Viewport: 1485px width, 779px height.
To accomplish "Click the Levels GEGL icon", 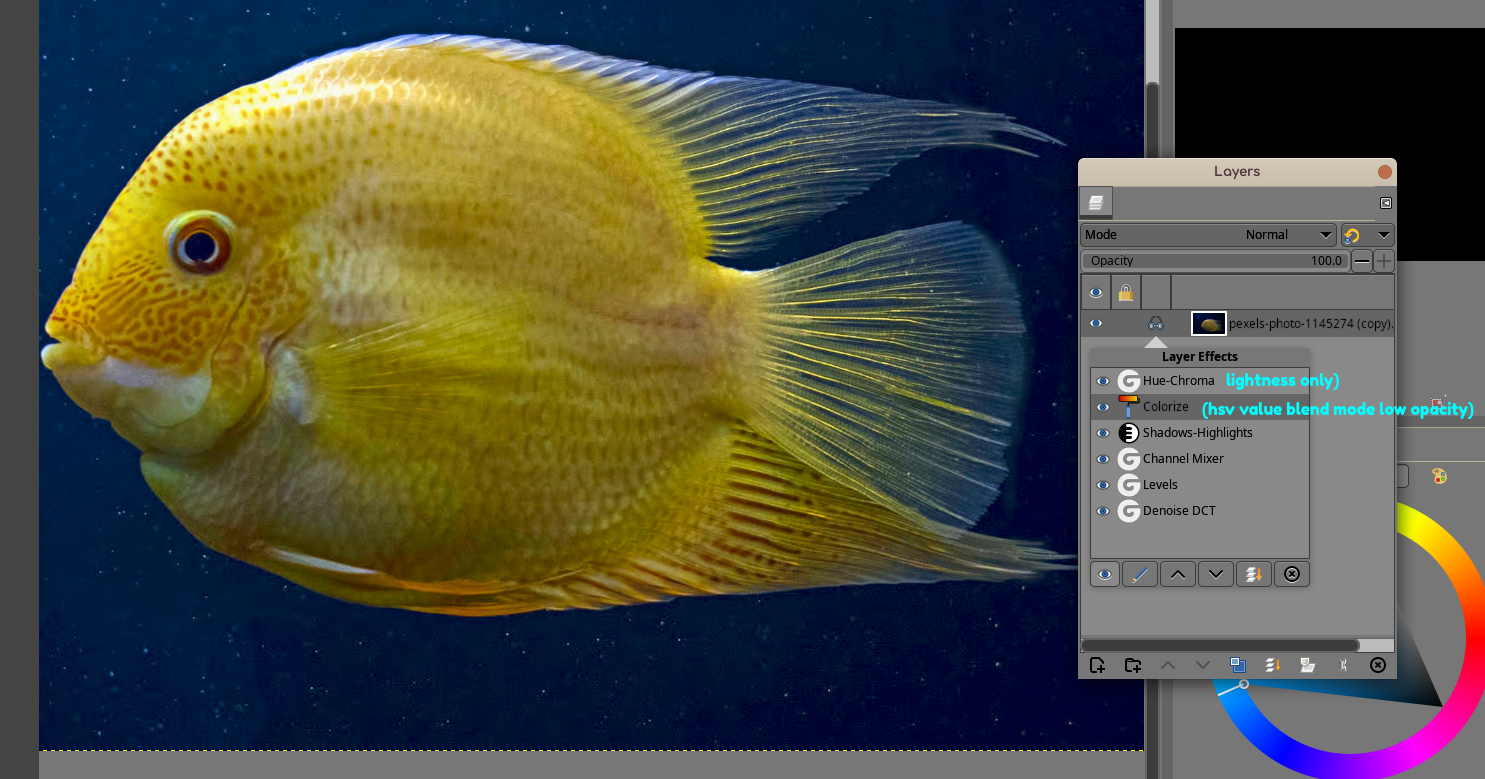I will pyautogui.click(x=1129, y=485).
